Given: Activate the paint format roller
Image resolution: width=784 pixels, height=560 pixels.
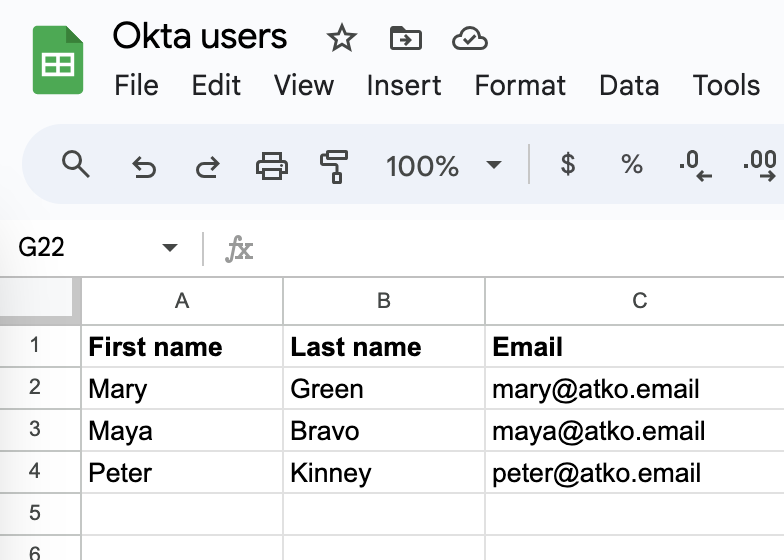Looking at the screenshot, I should coord(334,165).
